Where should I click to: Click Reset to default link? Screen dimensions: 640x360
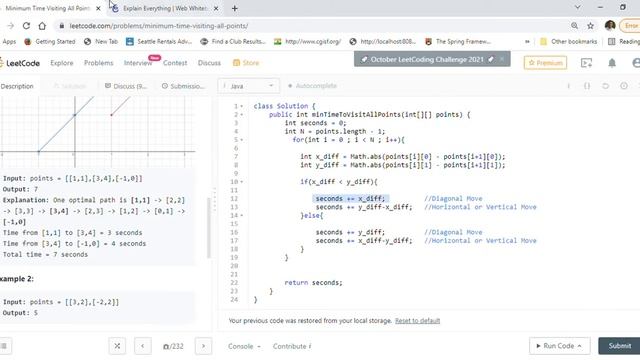417,321
